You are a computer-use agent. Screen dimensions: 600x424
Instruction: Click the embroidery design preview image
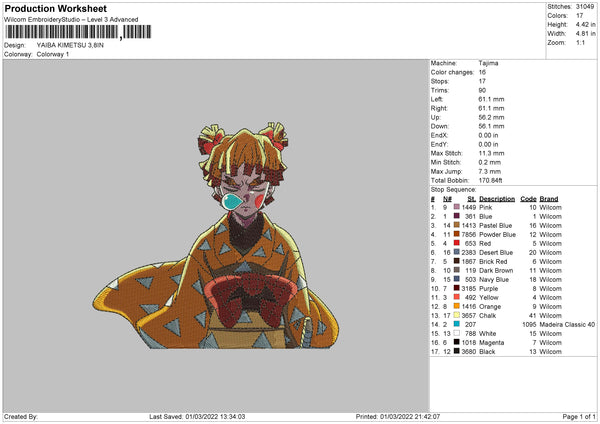pos(215,235)
